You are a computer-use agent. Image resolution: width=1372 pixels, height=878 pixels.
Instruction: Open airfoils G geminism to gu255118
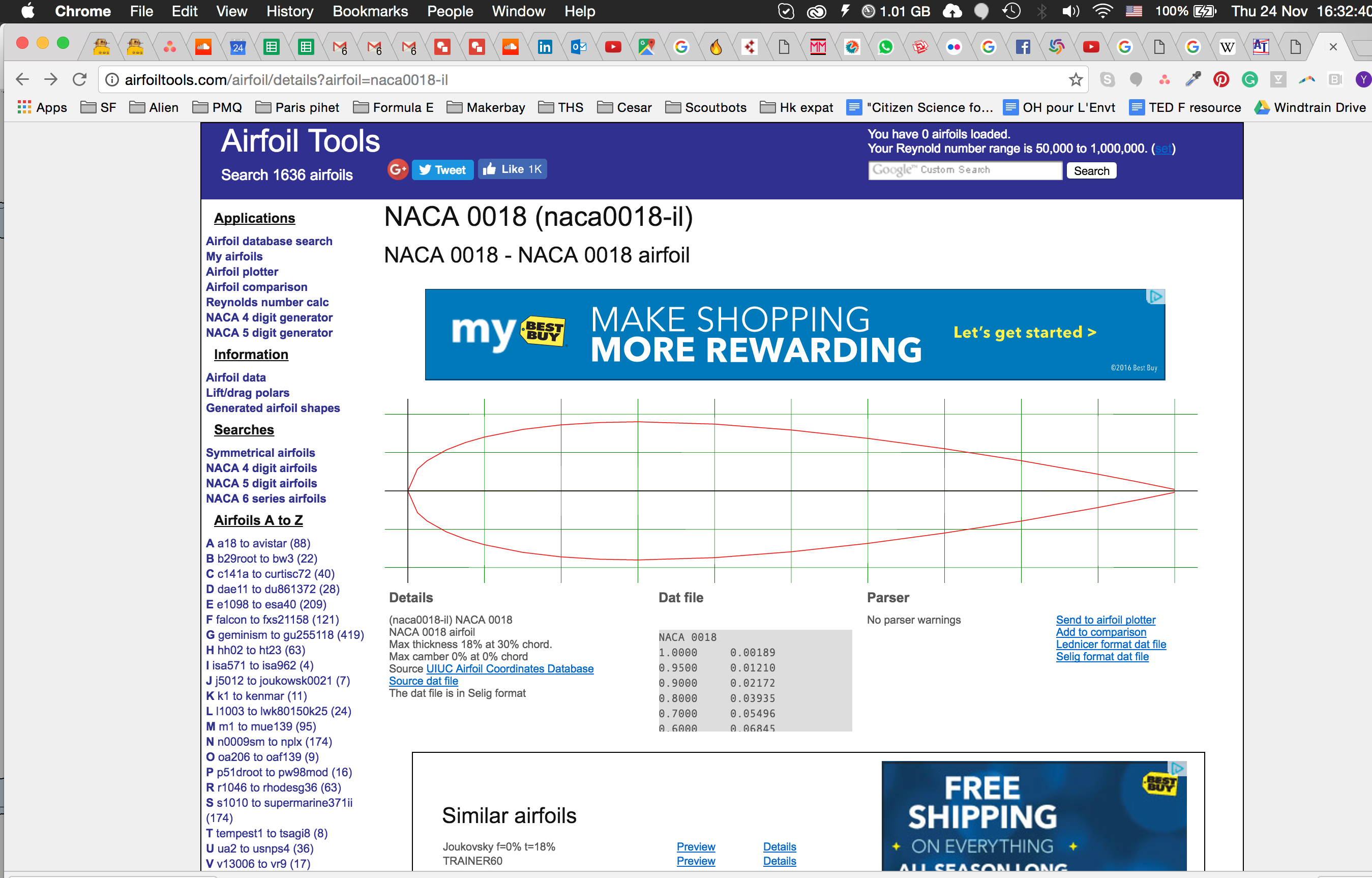point(285,634)
